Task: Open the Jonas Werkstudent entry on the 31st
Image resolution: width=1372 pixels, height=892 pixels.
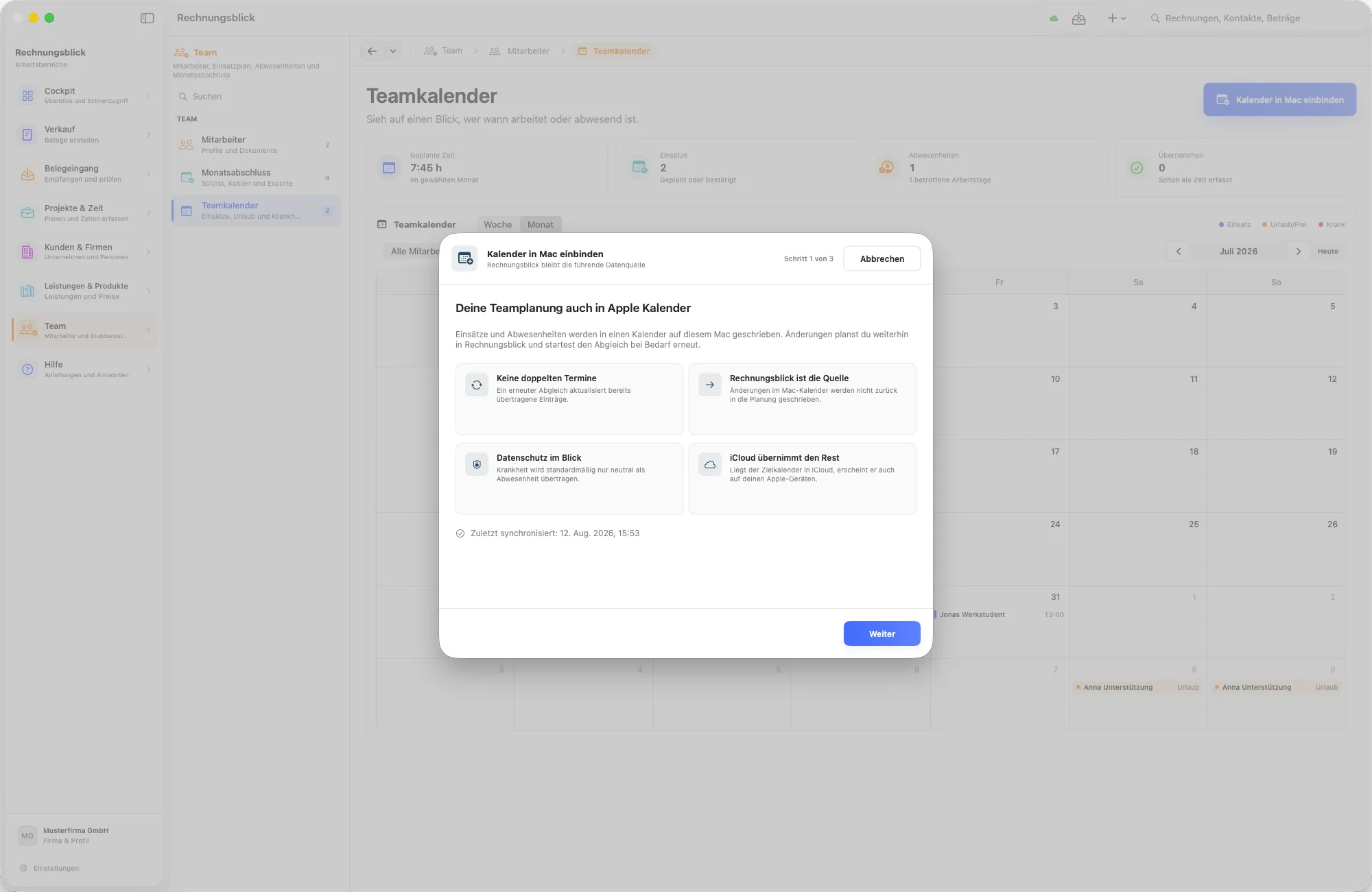Action: point(999,614)
